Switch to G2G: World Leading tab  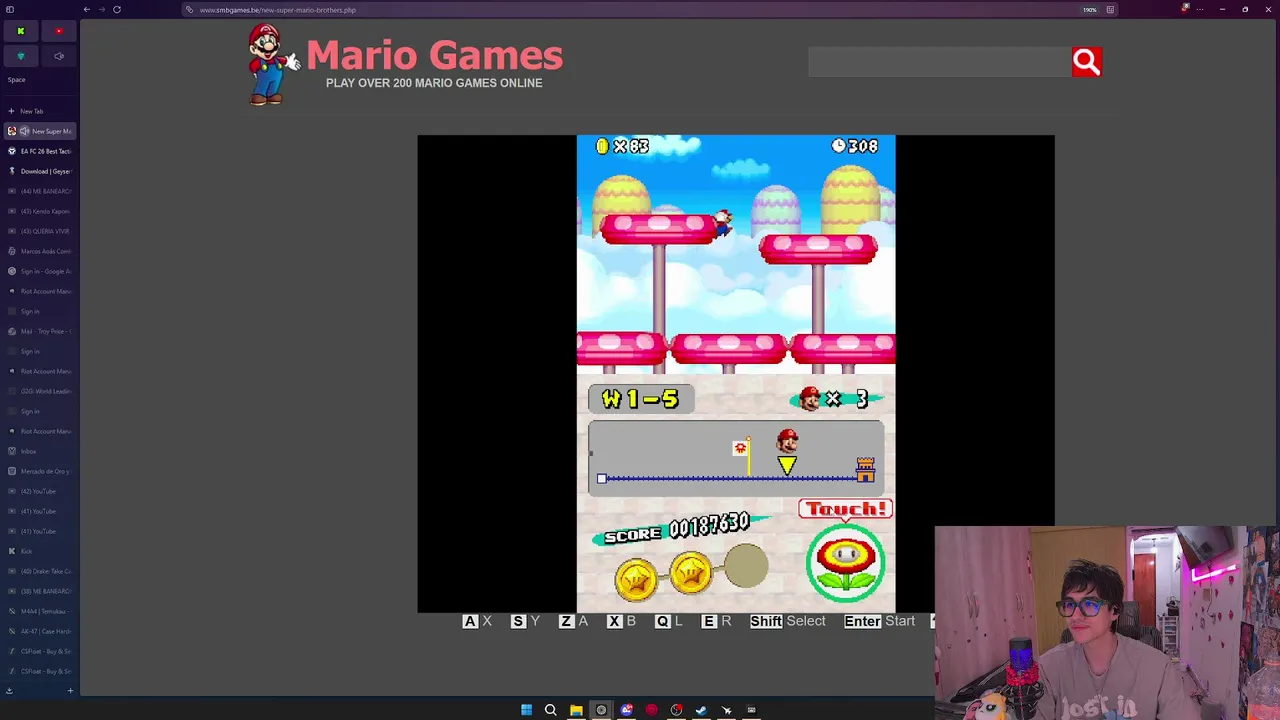(39, 391)
